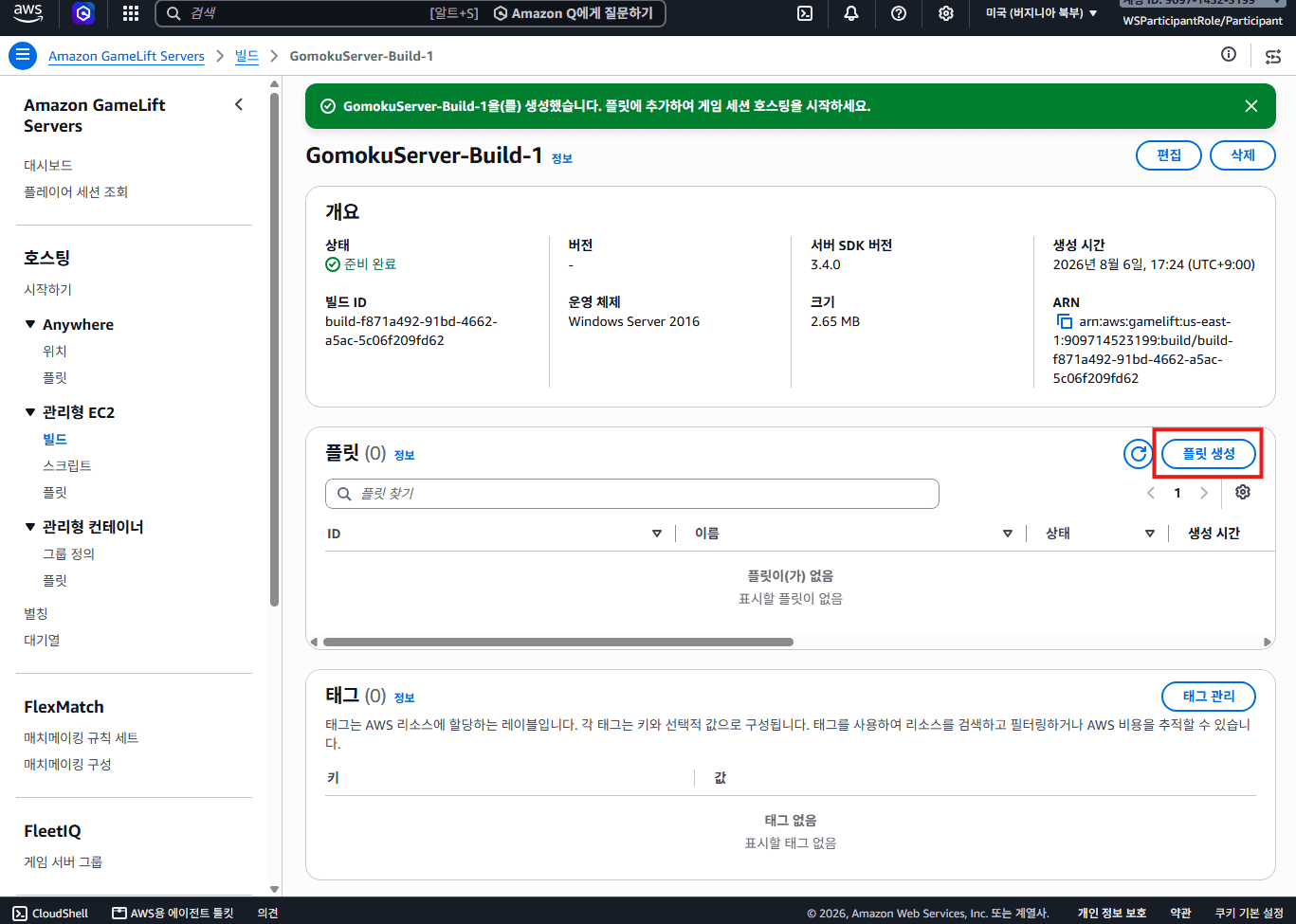Open 그룹 정의 under 관리형 컨테이너
The image size is (1296, 924).
click(68, 553)
